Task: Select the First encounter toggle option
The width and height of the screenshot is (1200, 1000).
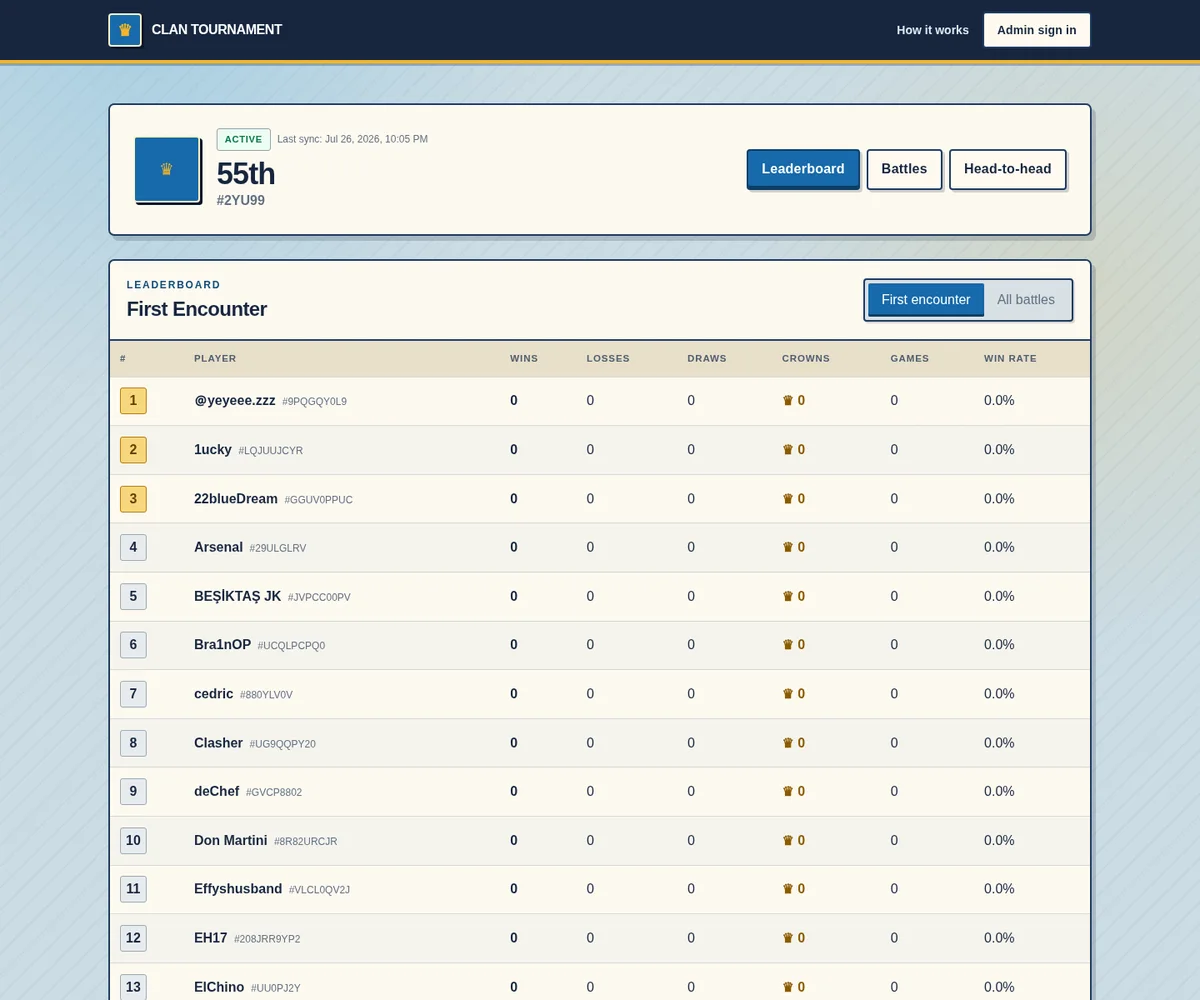Action: pyautogui.click(x=926, y=300)
